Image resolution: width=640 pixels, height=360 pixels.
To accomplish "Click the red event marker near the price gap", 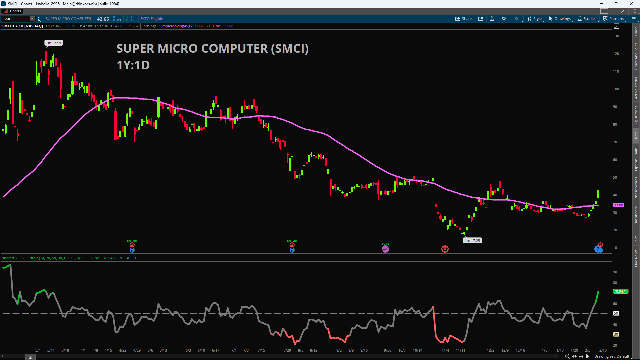I will pyautogui.click(x=445, y=249).
